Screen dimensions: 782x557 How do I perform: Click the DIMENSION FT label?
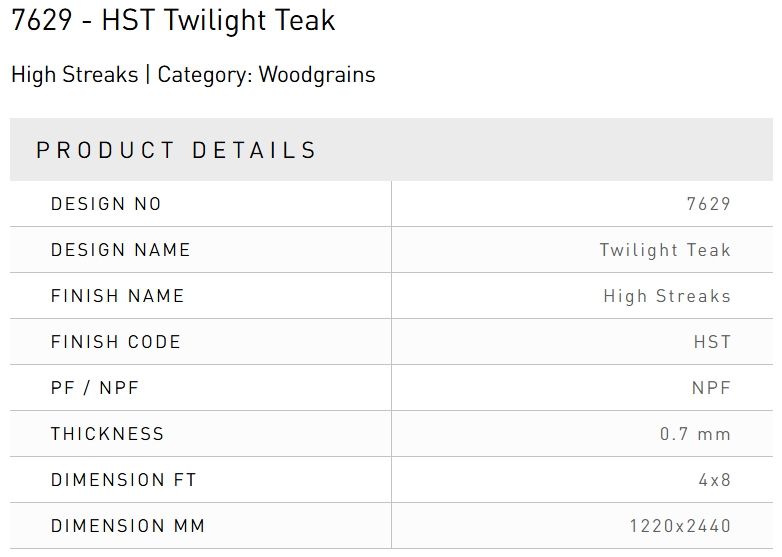123,480
